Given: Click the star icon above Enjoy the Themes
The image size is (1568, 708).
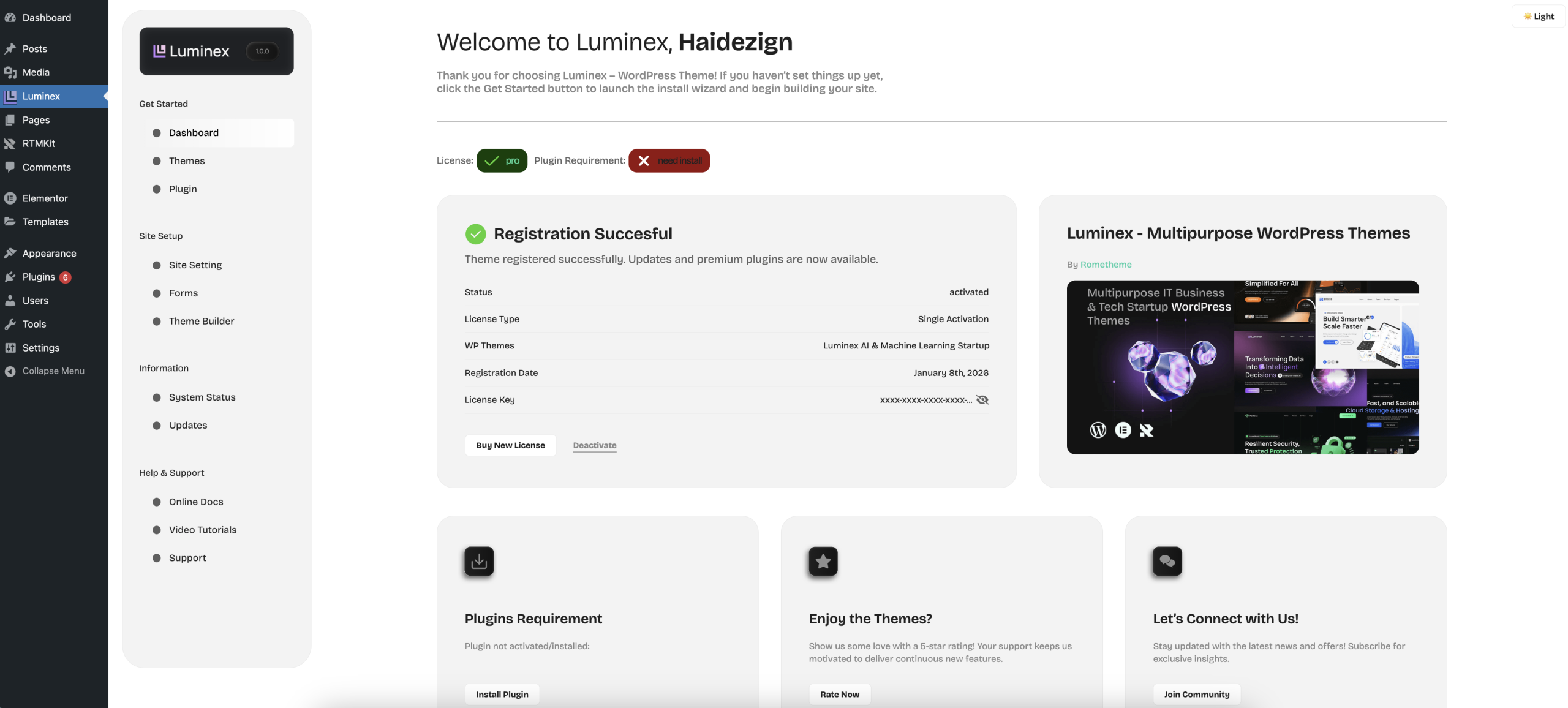Looking at the screenshot, I should click(x=823, y=561).
